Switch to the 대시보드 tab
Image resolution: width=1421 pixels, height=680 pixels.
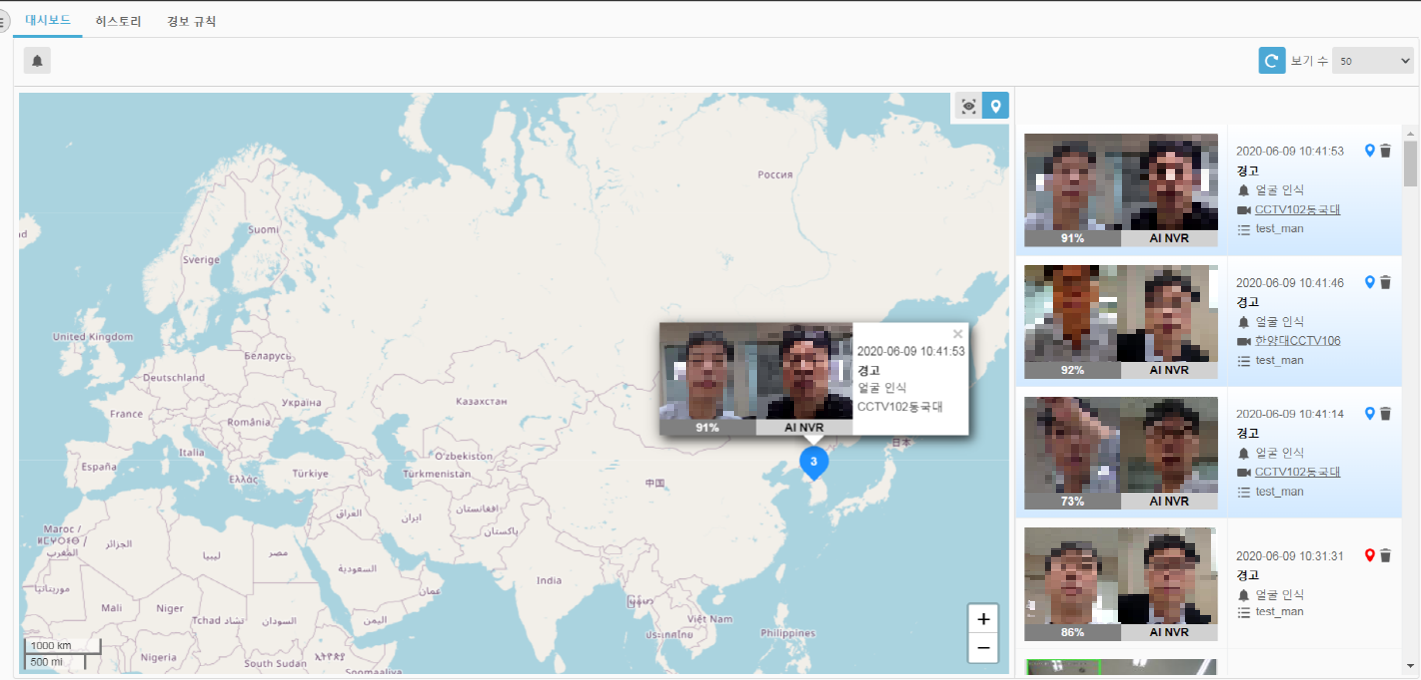coord(48,20)
